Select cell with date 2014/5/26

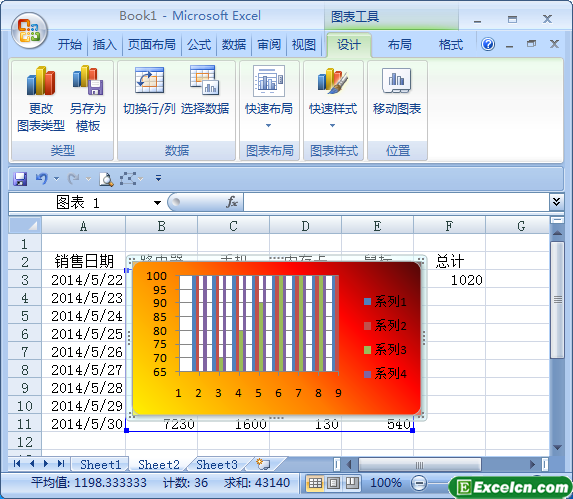(x=83, y=351)
